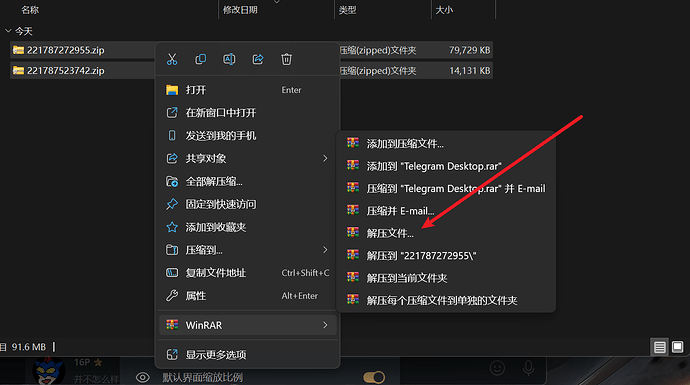Click the emoji smiley icon

pyautogui.click(x=497, y=367)
